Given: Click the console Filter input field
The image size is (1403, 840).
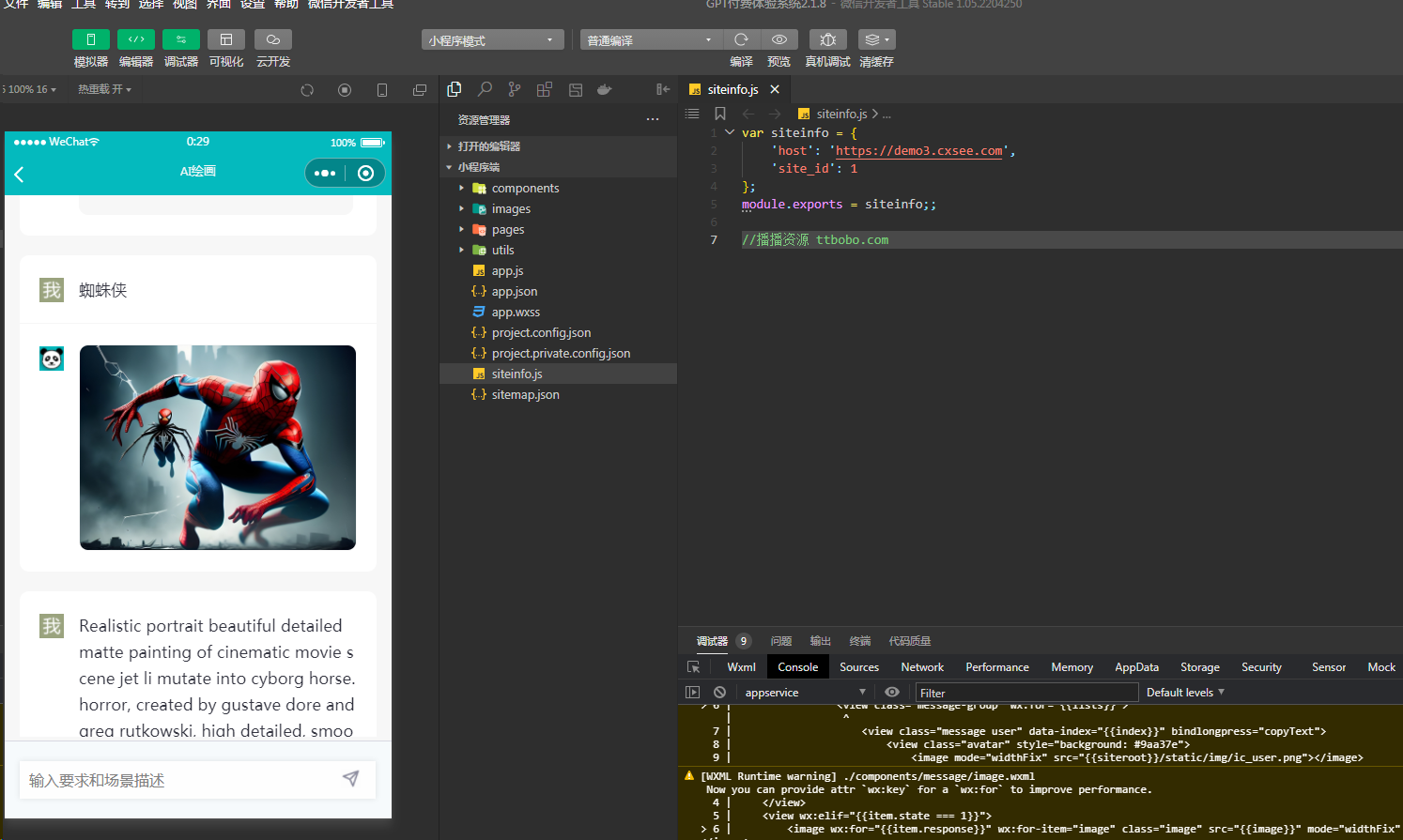Looking at the screenshot, I should tap(1026, 693).
